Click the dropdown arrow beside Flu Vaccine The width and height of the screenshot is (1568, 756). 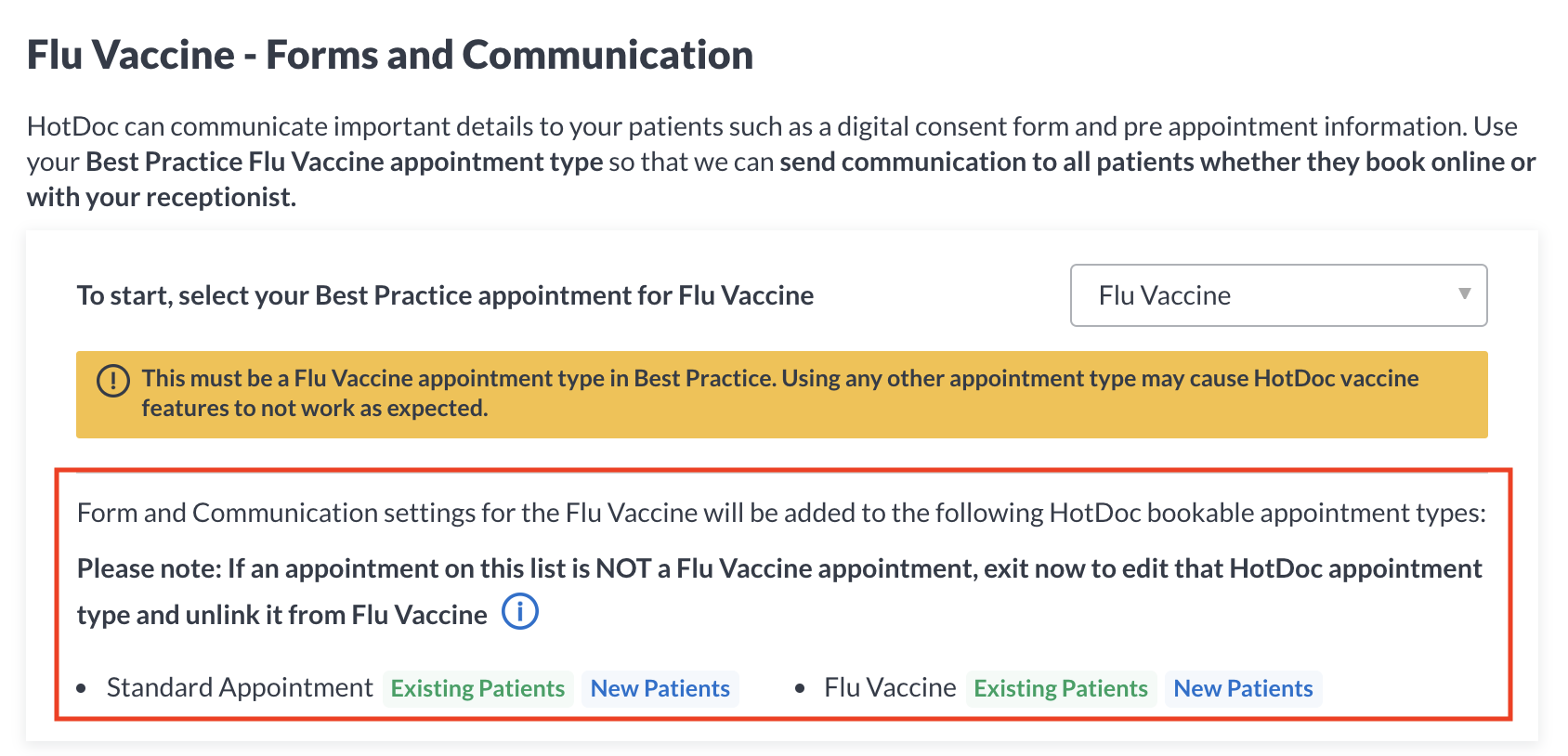[1464, 294]
